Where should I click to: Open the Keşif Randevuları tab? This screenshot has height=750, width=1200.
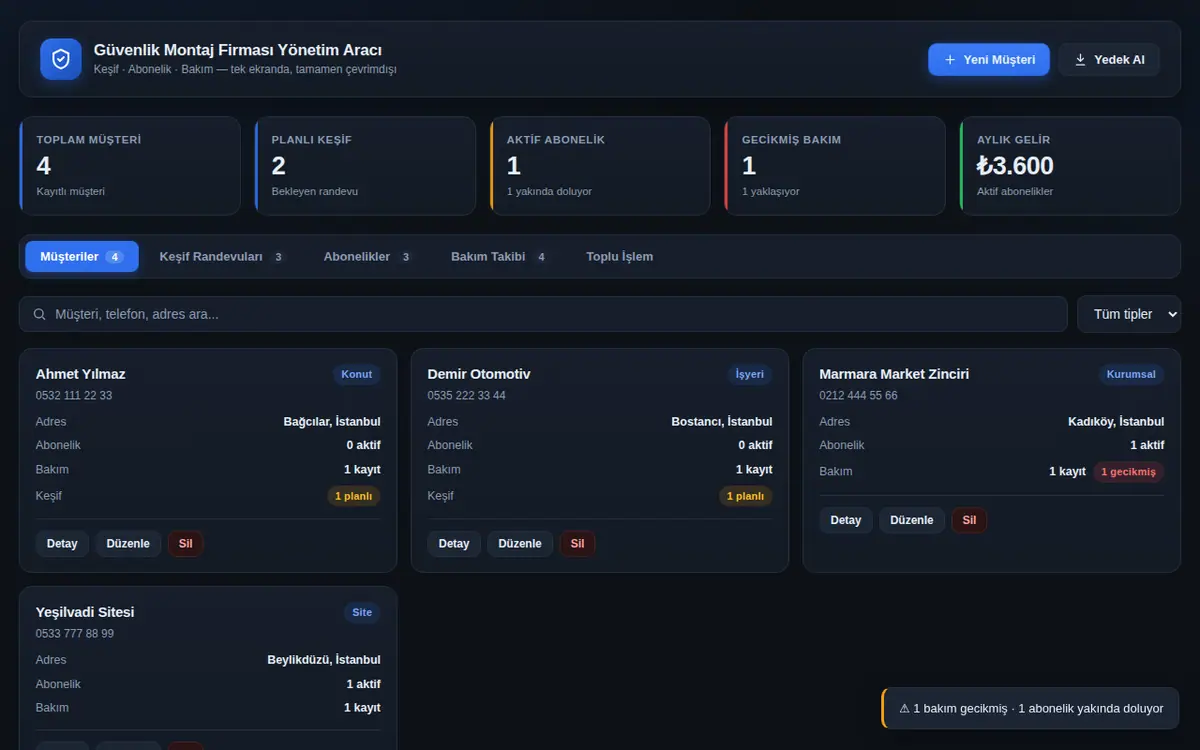[x=223, y=257]
